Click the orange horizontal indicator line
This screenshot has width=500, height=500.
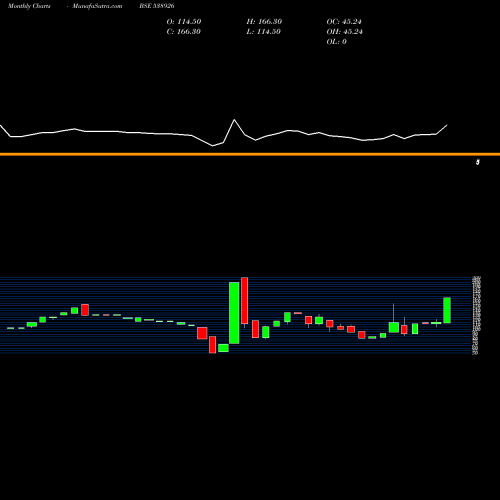click(x=250, y=154)
